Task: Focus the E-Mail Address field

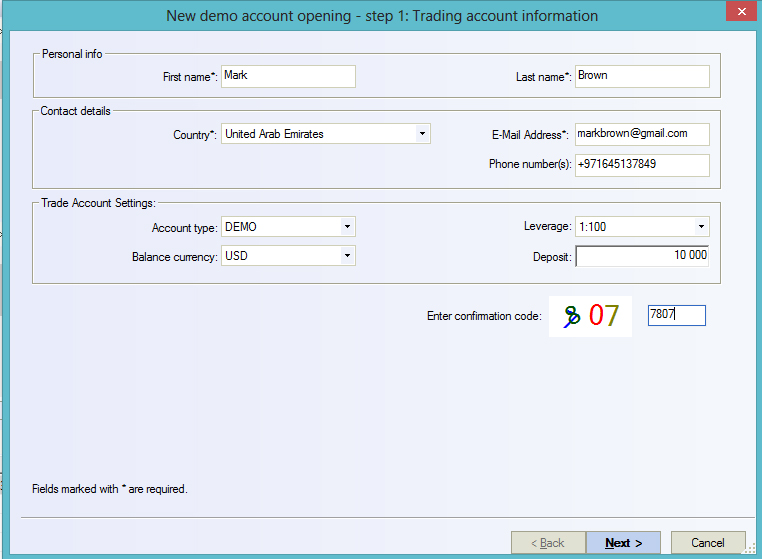Action: point(641,134)
